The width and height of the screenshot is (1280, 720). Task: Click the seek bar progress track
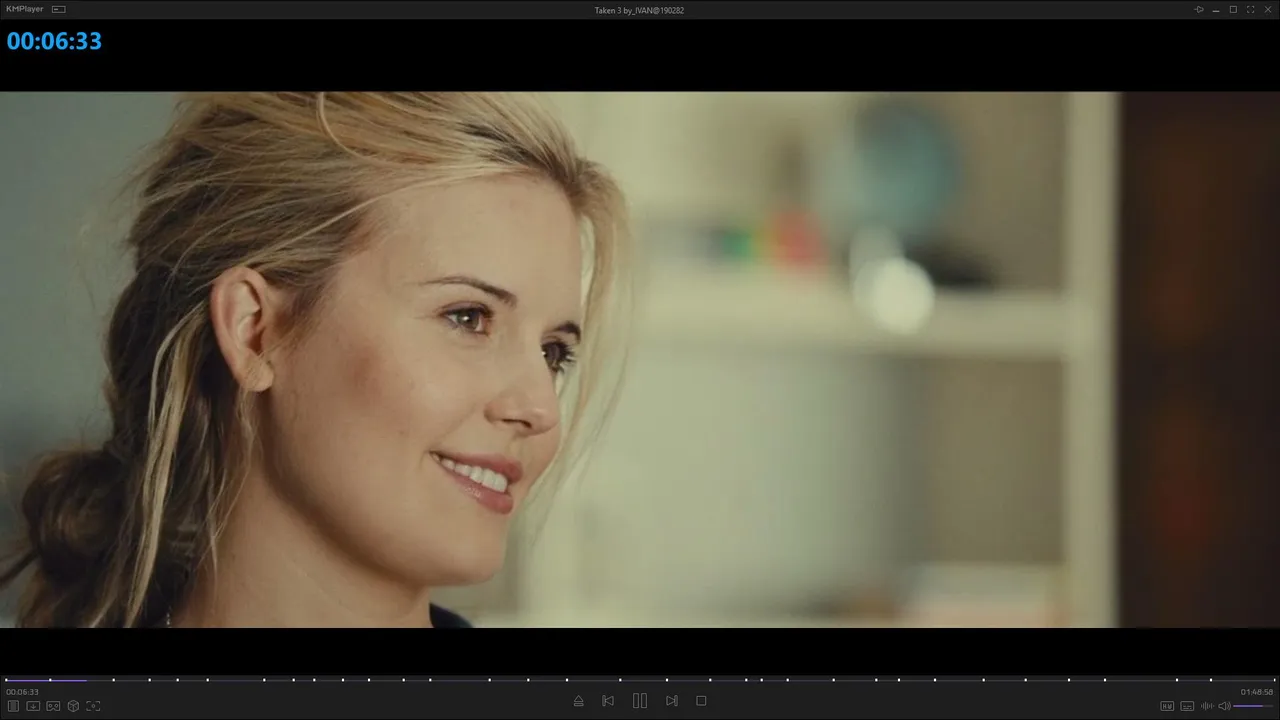(x=640, y=680)
